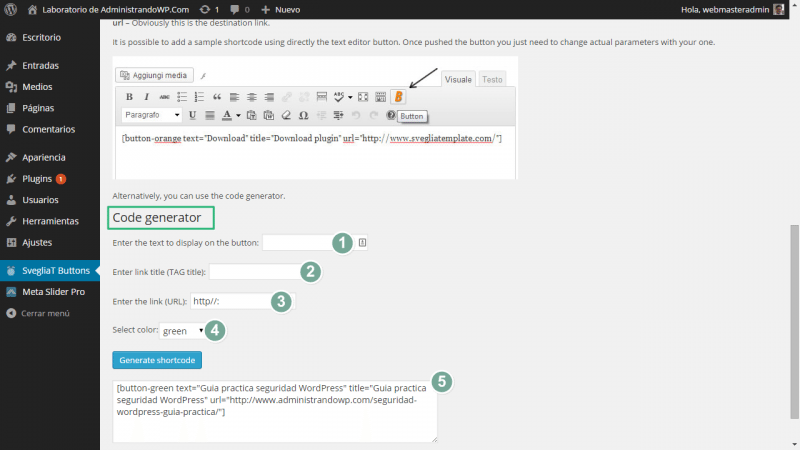Click the Italic icon in editor toolbar
Viewport: 800px width, 450px height.
point(146,96)
